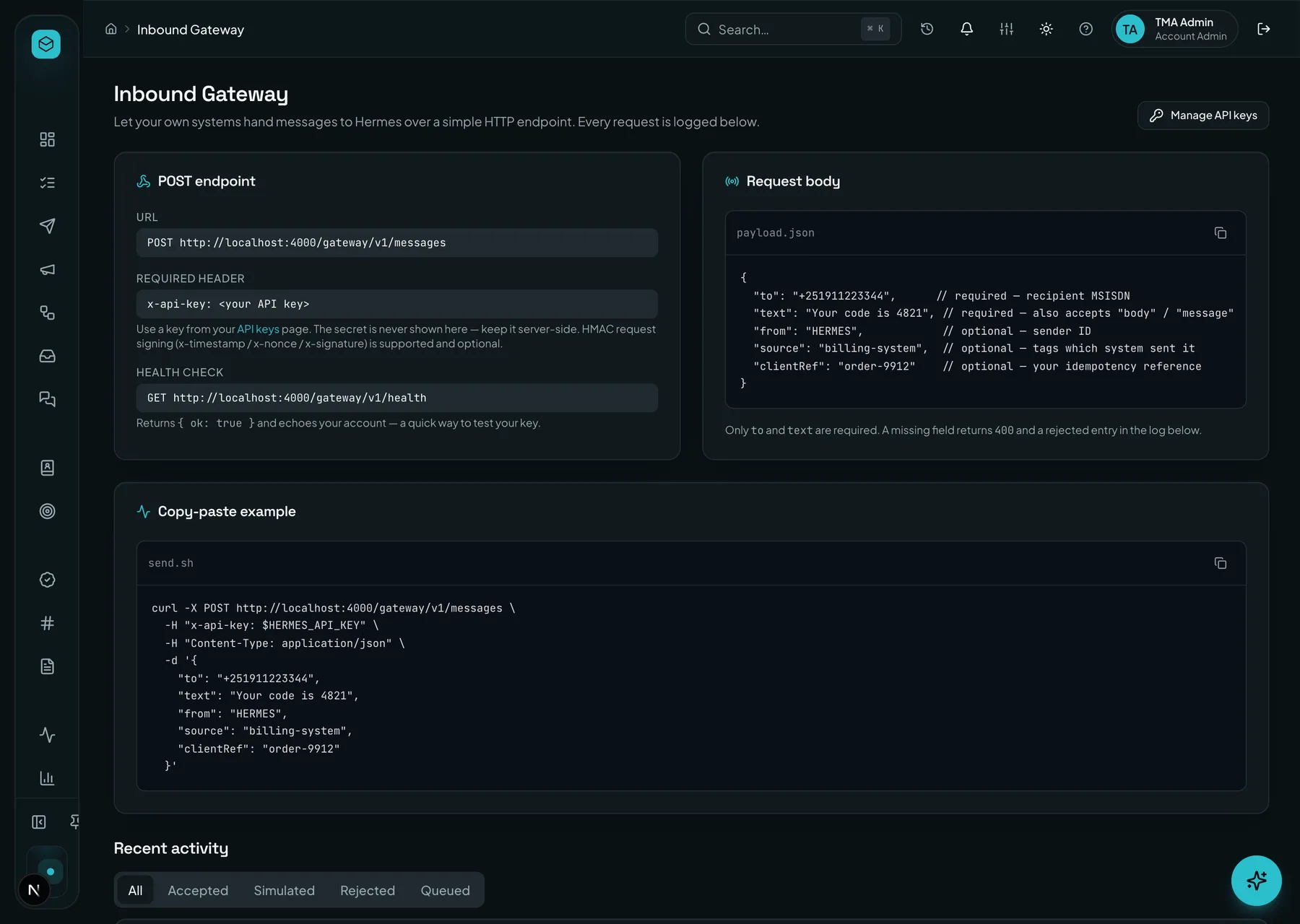Copy the send.sh curl example
This screenshot has height=924, width=1300.
1220,563
